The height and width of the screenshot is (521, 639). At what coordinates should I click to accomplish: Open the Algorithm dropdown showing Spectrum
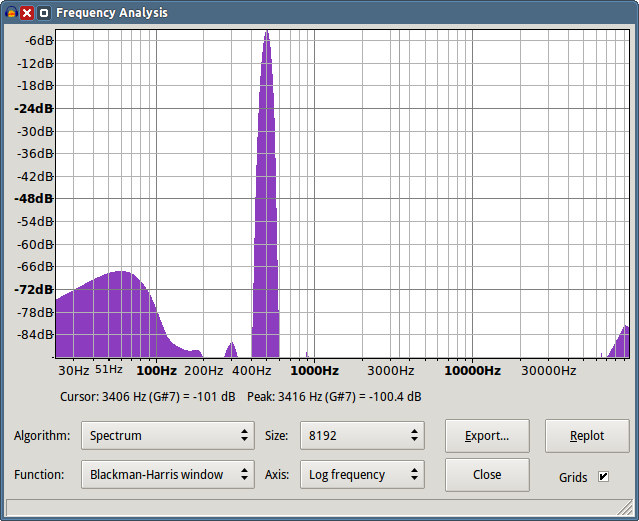(x=168, y=435)
